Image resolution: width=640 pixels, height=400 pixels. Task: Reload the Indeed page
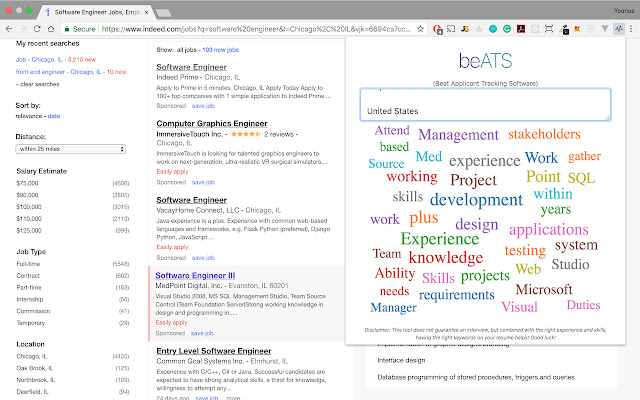[x=37, y=29]
